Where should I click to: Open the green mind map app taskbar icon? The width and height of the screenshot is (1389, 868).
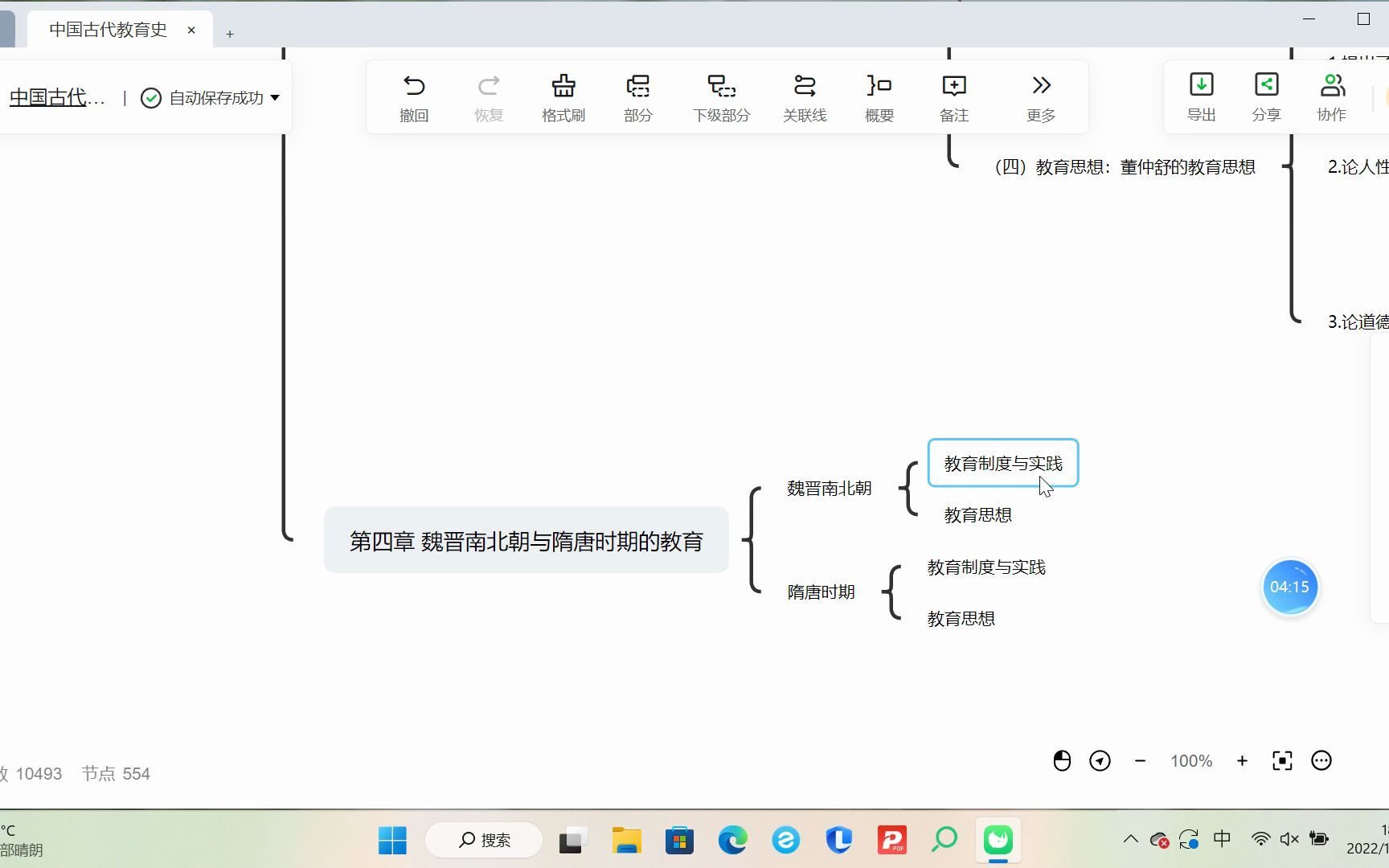(x=998, y=841)
